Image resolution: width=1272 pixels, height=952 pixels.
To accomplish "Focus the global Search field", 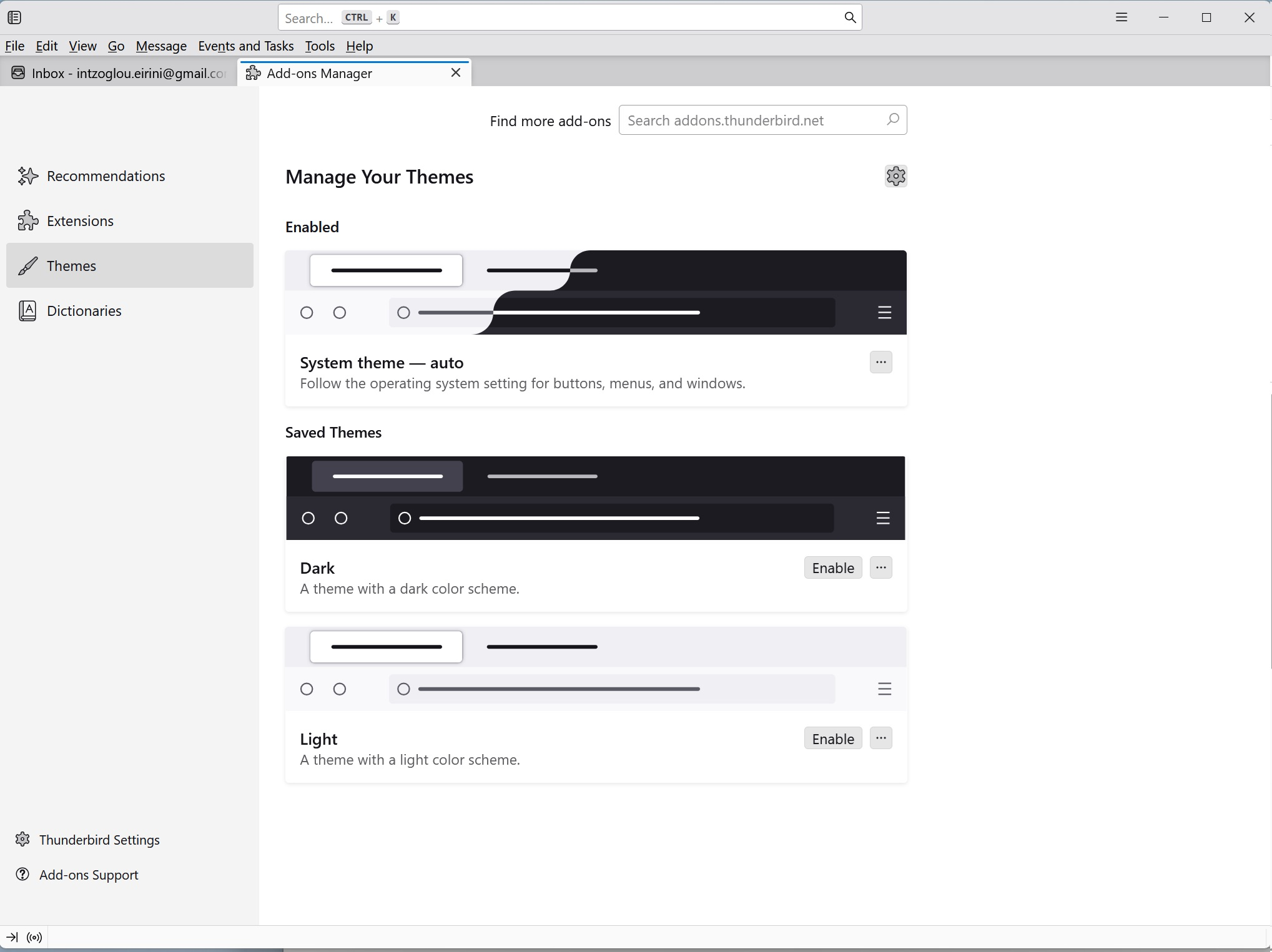I will (569, 17).
